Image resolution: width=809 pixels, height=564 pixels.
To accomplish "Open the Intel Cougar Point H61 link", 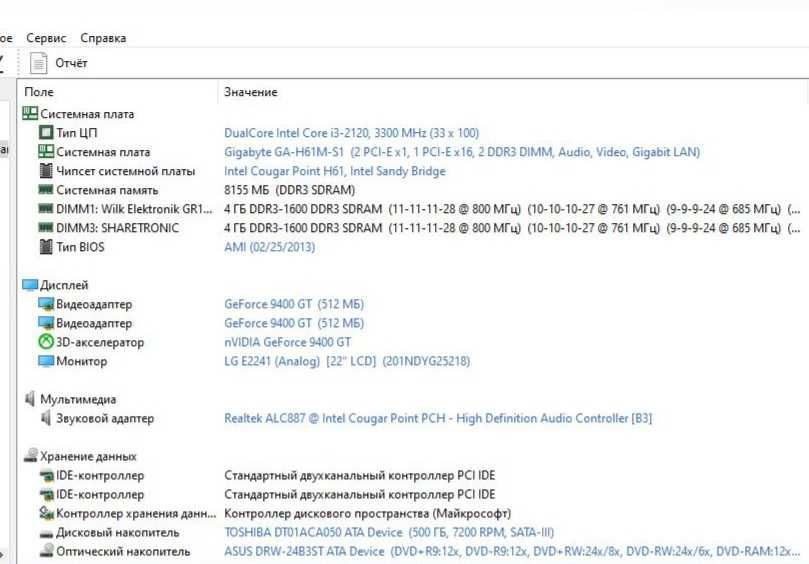I will click(x=335, y=171).
